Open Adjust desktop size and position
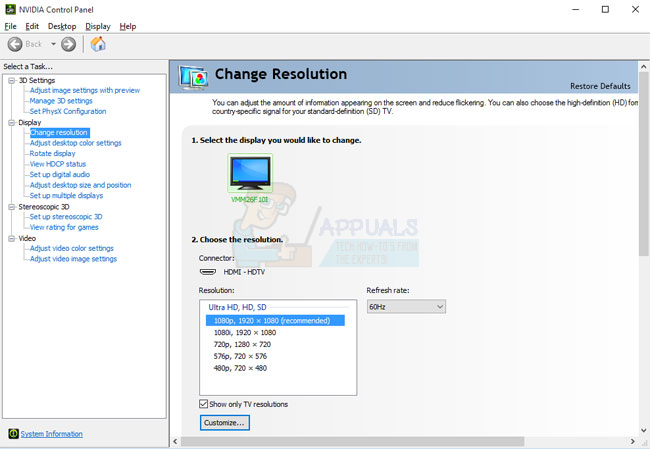This screenshot has width=650, height=449. [x=80, y=185]
